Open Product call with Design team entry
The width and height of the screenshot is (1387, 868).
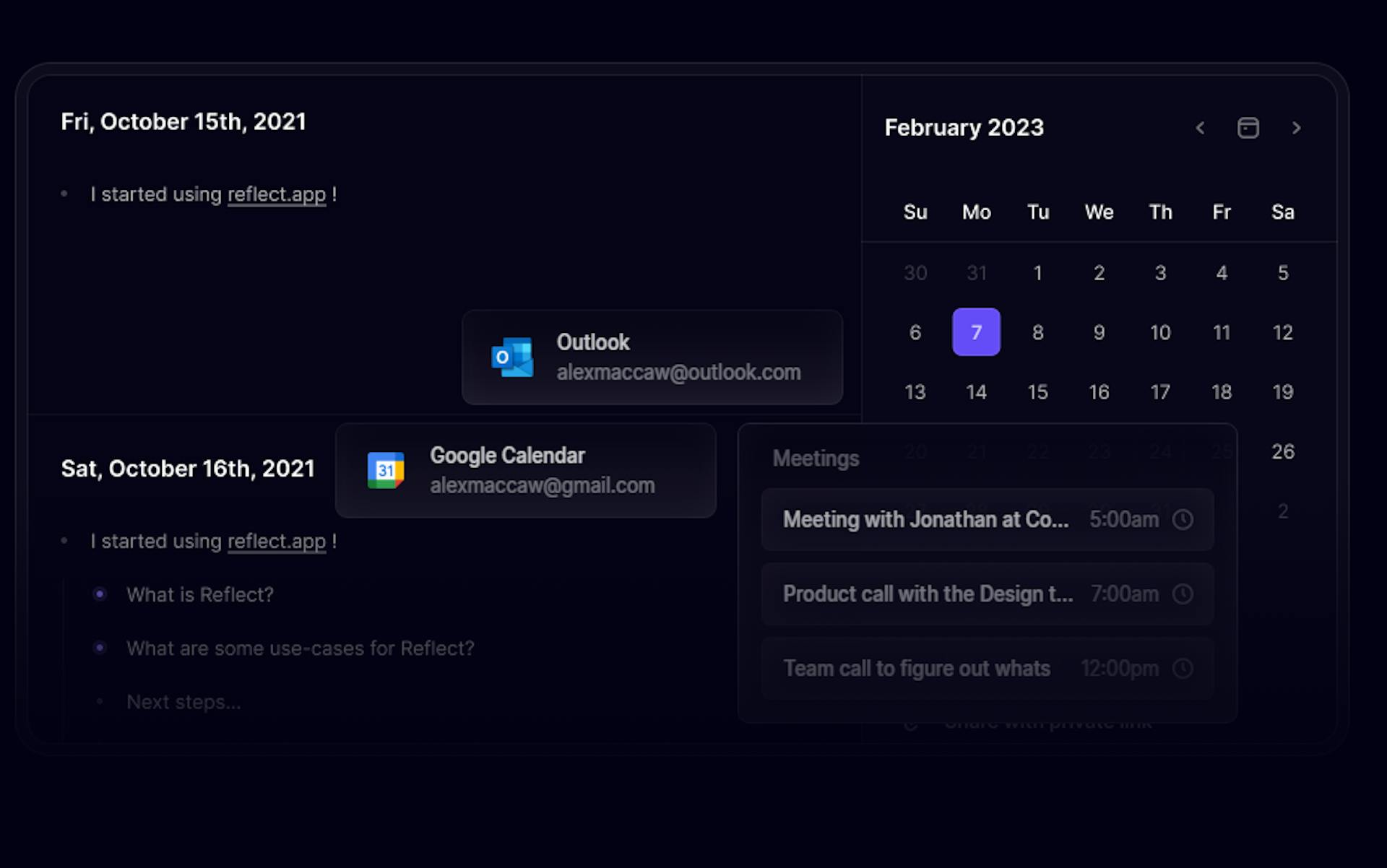928,594
